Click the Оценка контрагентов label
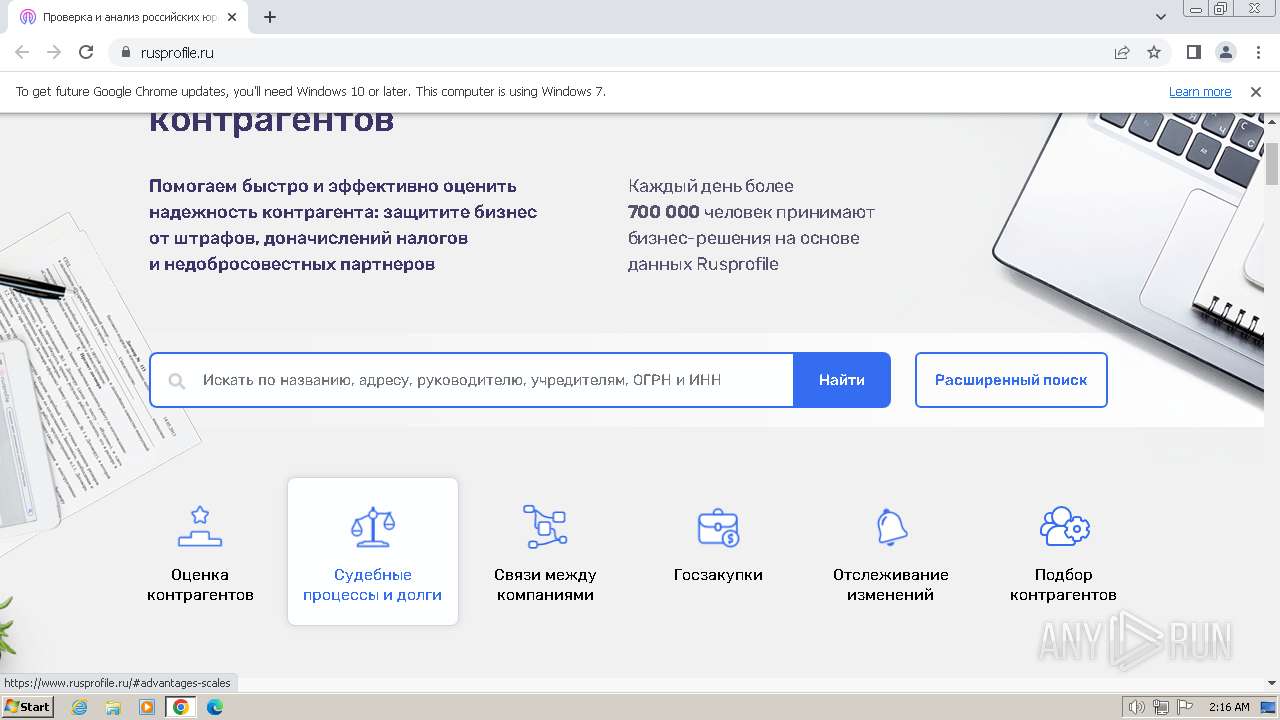The image size is (1280, 720). [x=200, y=585]
